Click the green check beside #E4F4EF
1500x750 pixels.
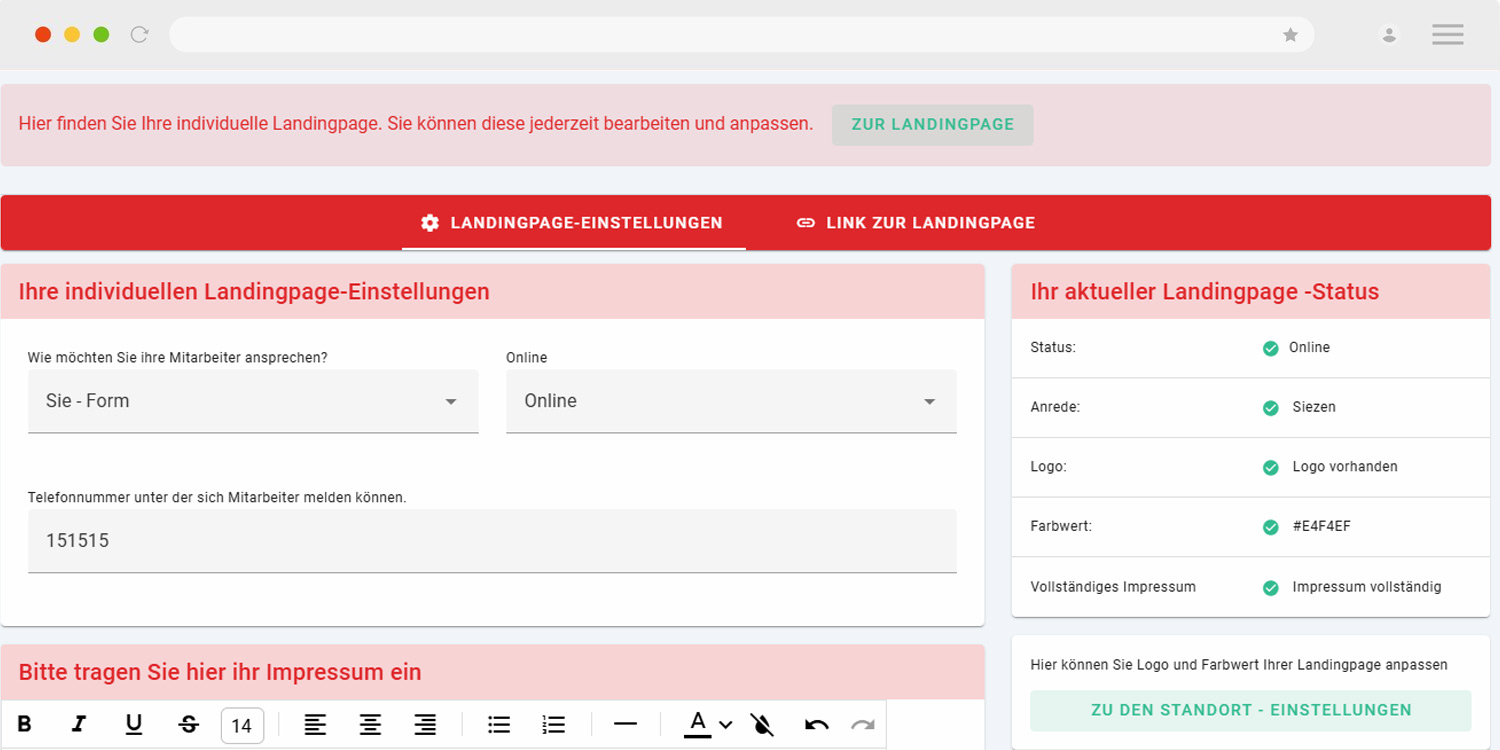click(x=1271, y=527)
